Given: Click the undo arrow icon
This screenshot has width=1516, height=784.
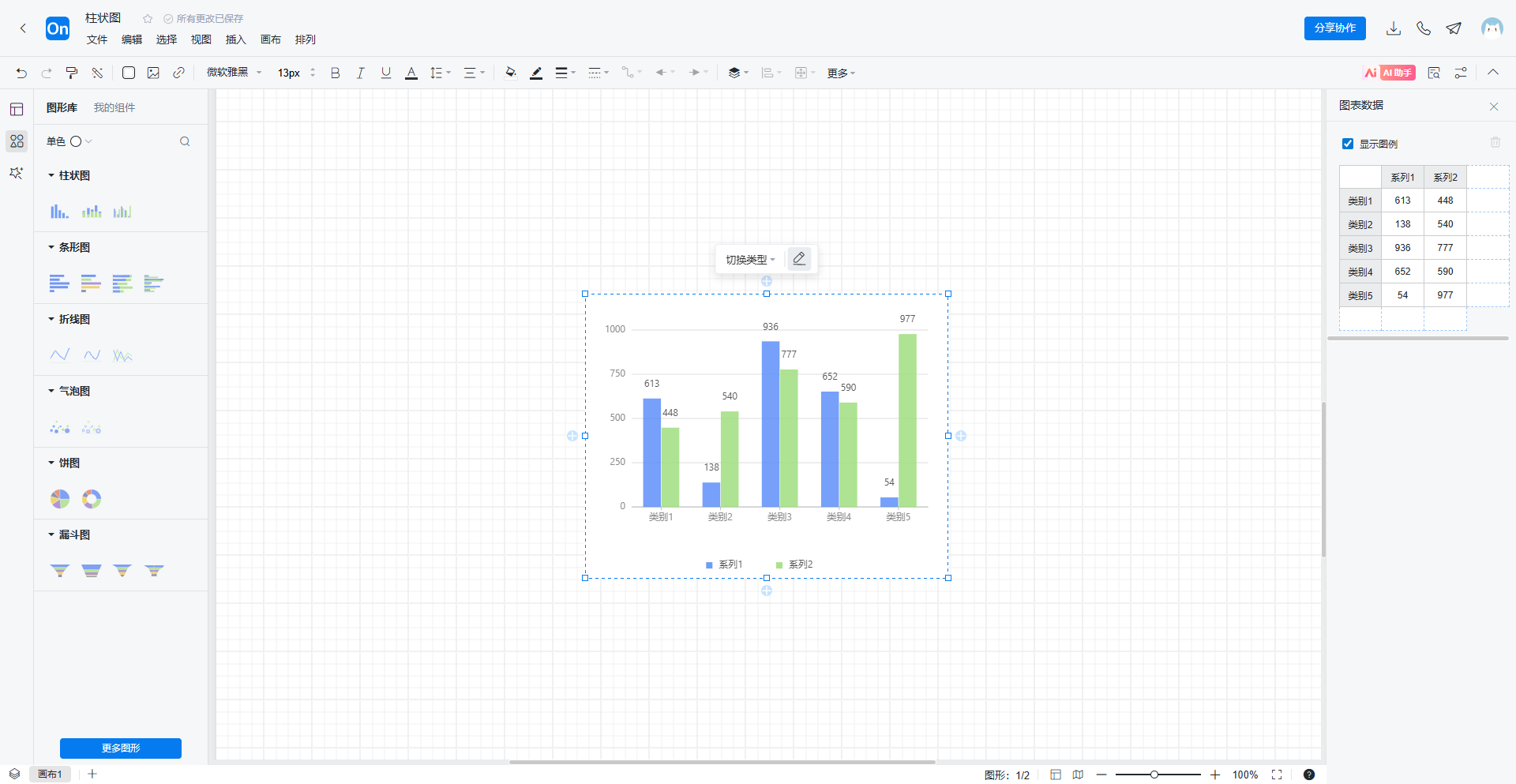Looking at the screenshot, I should click(x=21, y=73).
